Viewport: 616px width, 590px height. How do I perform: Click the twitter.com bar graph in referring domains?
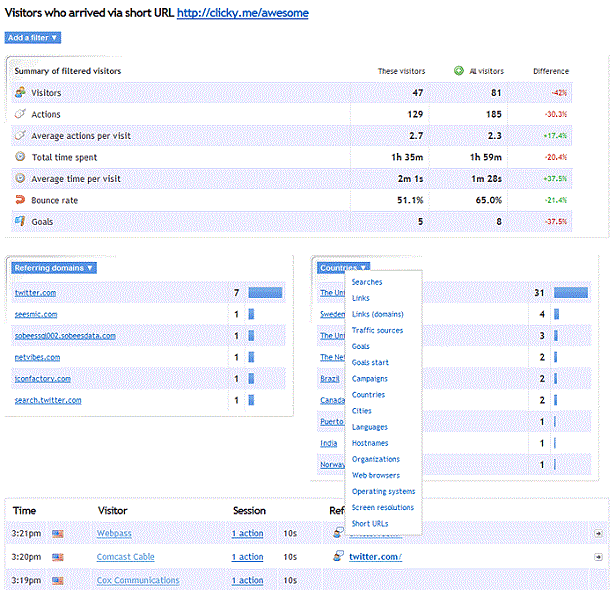[265, 293]
